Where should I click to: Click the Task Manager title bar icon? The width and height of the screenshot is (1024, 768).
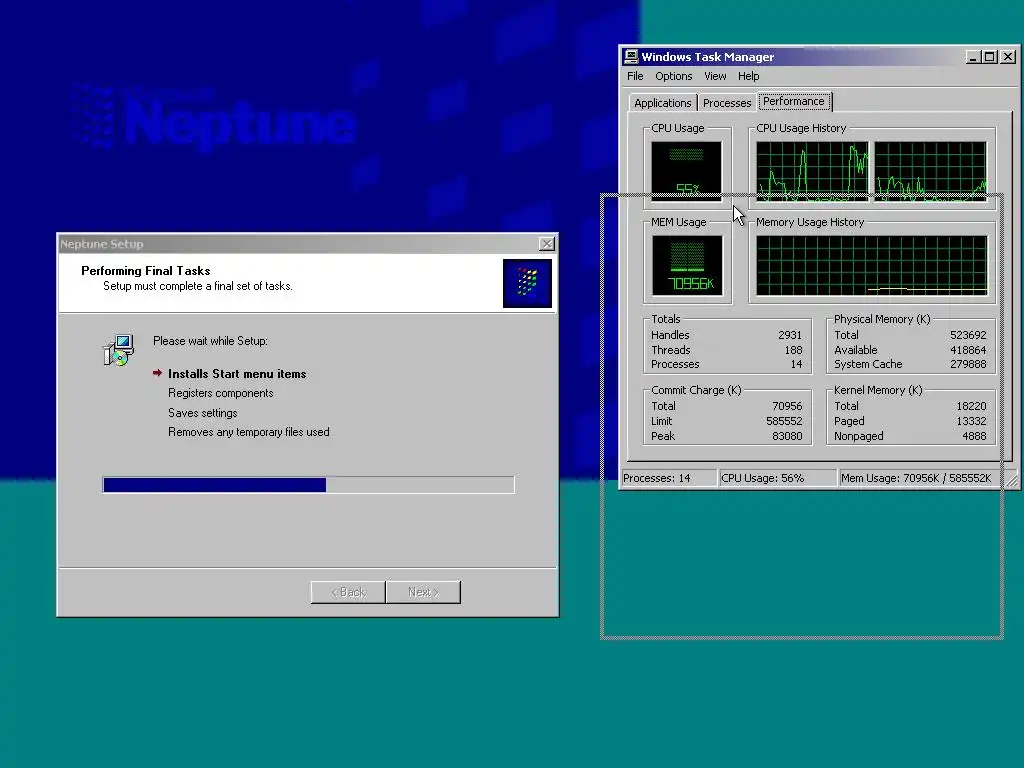tap(631, 57)
